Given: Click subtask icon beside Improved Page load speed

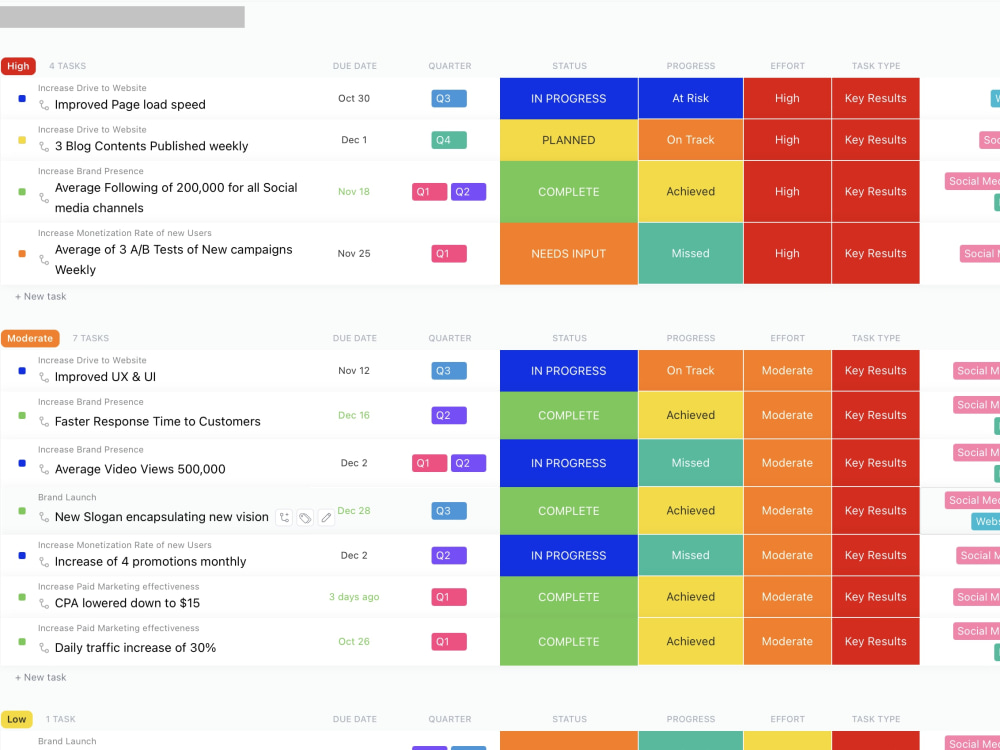Looking at the screenshot, I should (43, 105).
